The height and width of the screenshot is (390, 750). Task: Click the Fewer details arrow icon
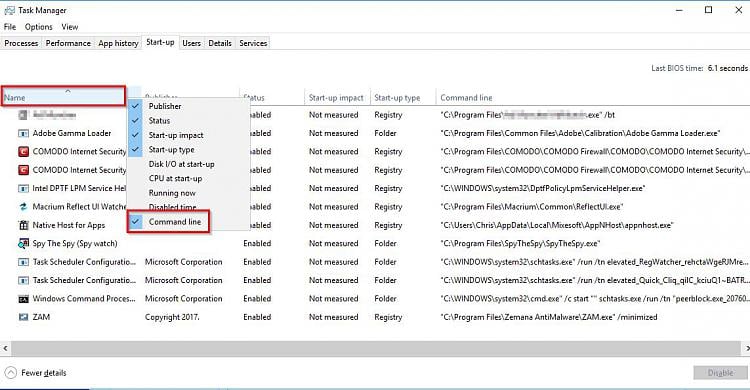[11, 373]
